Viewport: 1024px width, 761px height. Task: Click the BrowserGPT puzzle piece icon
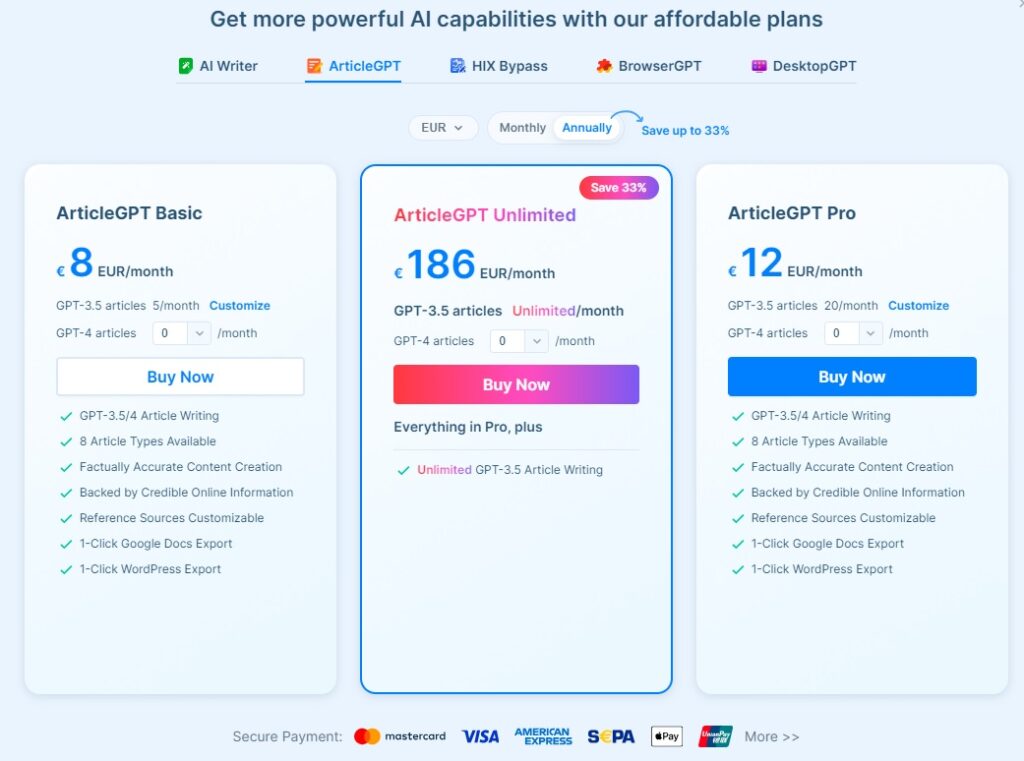(x=604, y=66)
